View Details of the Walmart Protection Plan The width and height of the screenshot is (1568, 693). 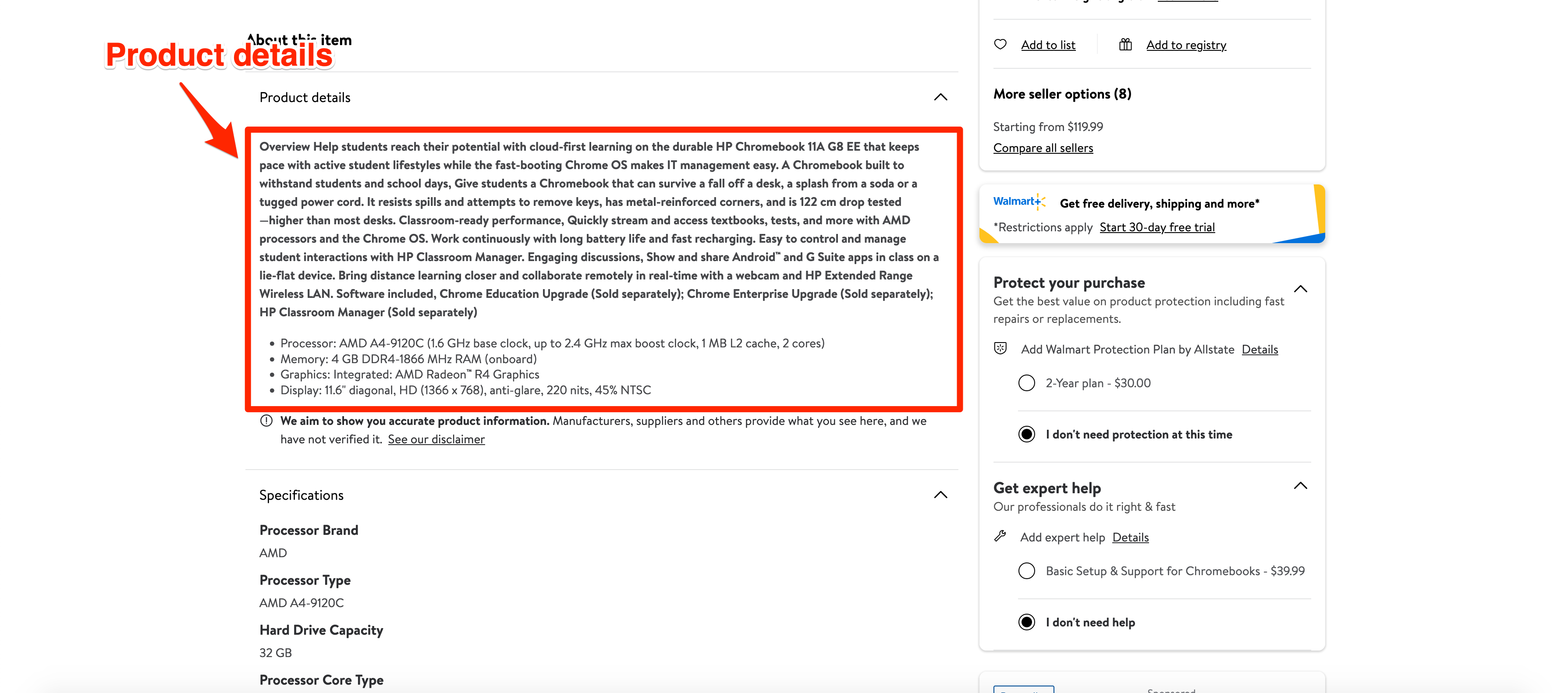pos(1259,349)
